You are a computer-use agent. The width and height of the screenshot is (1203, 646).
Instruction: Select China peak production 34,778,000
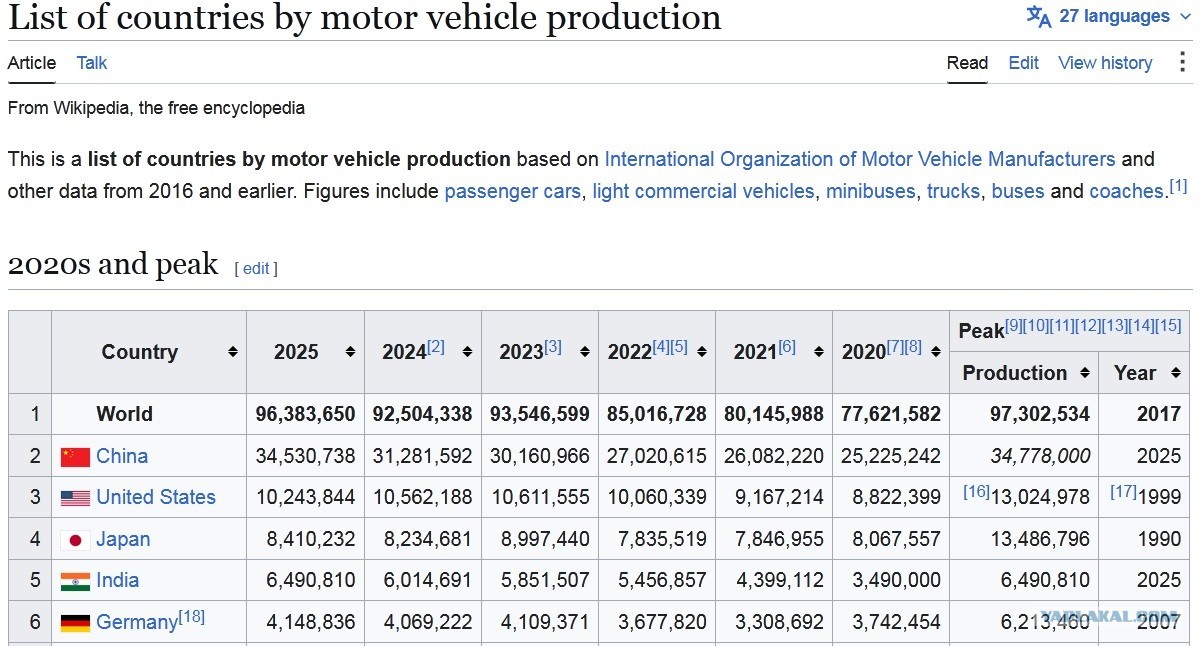point(1041,456)
